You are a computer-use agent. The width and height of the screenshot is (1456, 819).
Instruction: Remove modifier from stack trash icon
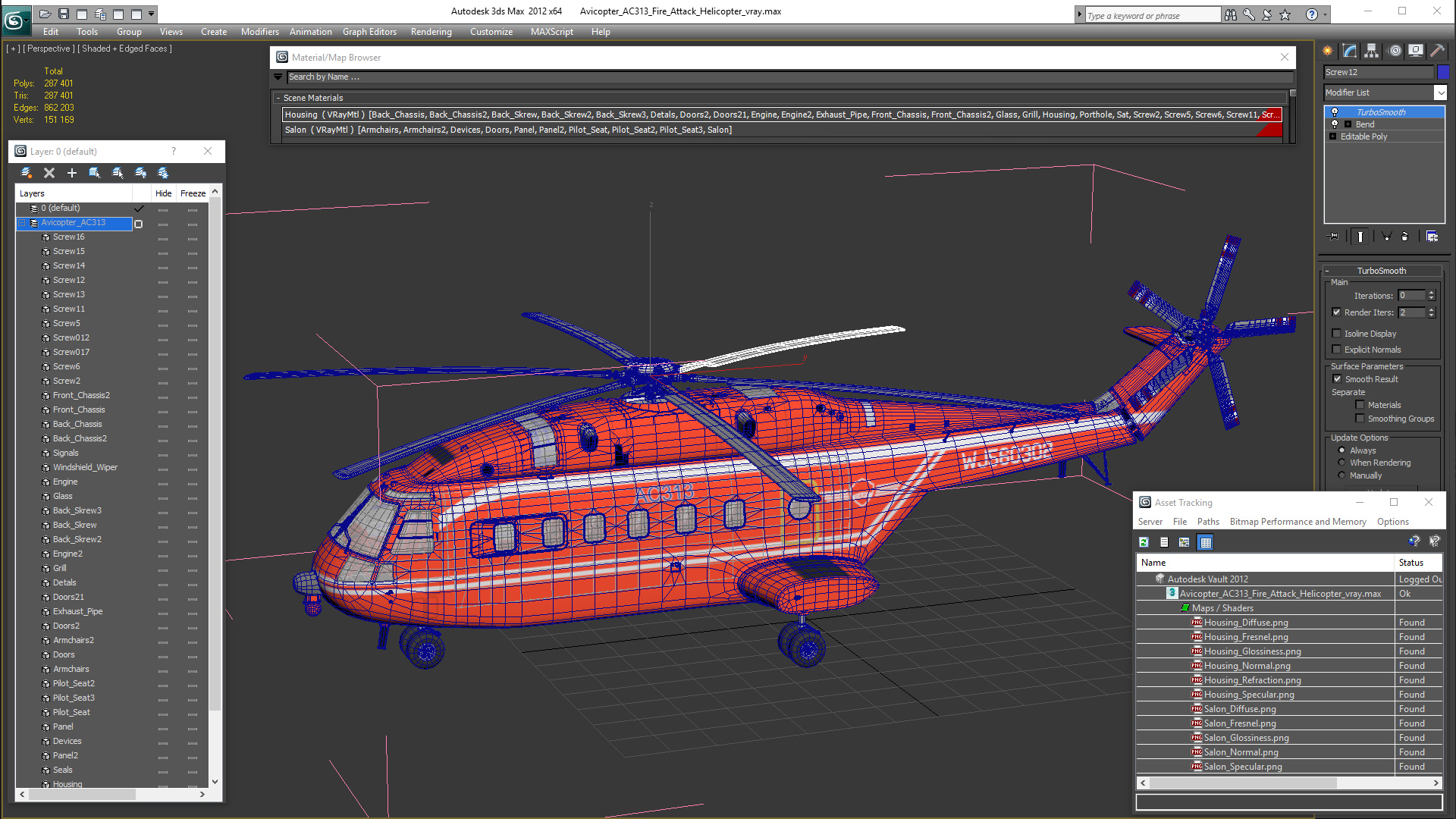coord(1405,237)
